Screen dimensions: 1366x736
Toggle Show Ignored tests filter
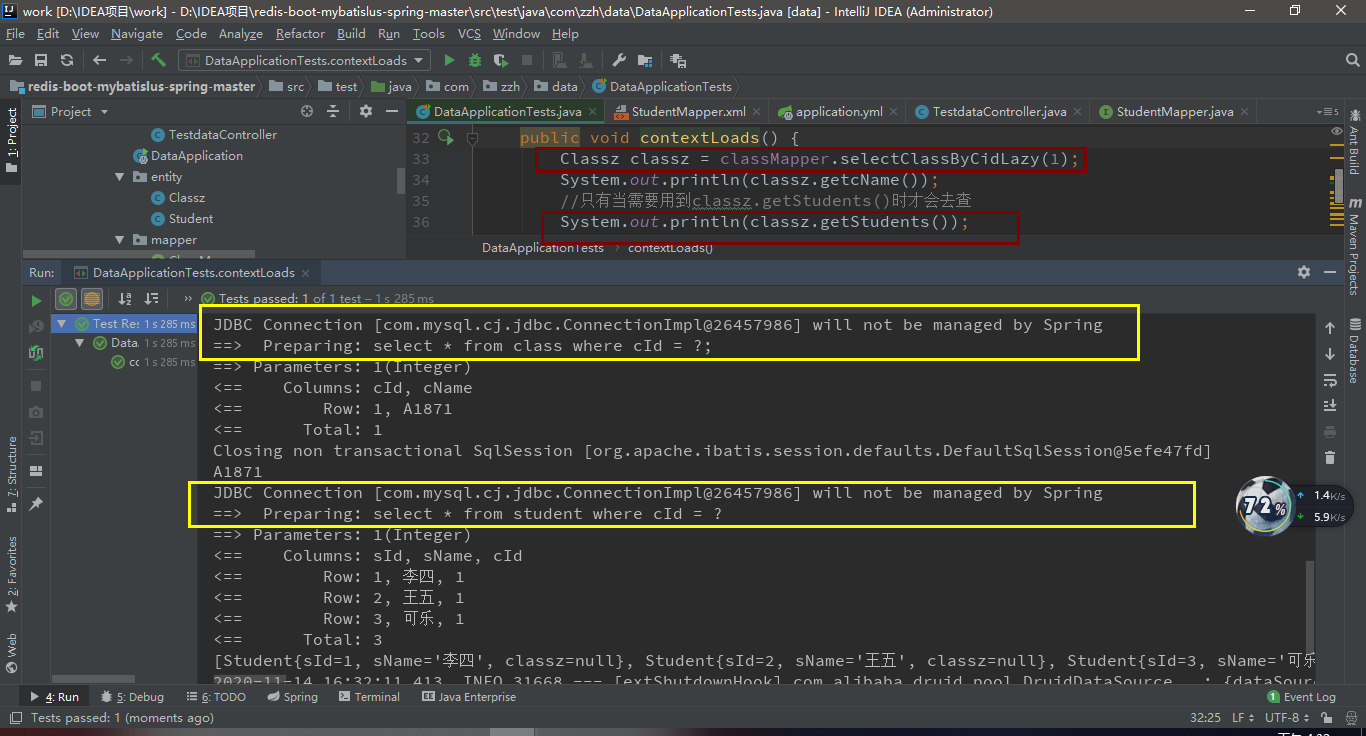[x=92, y=299]
